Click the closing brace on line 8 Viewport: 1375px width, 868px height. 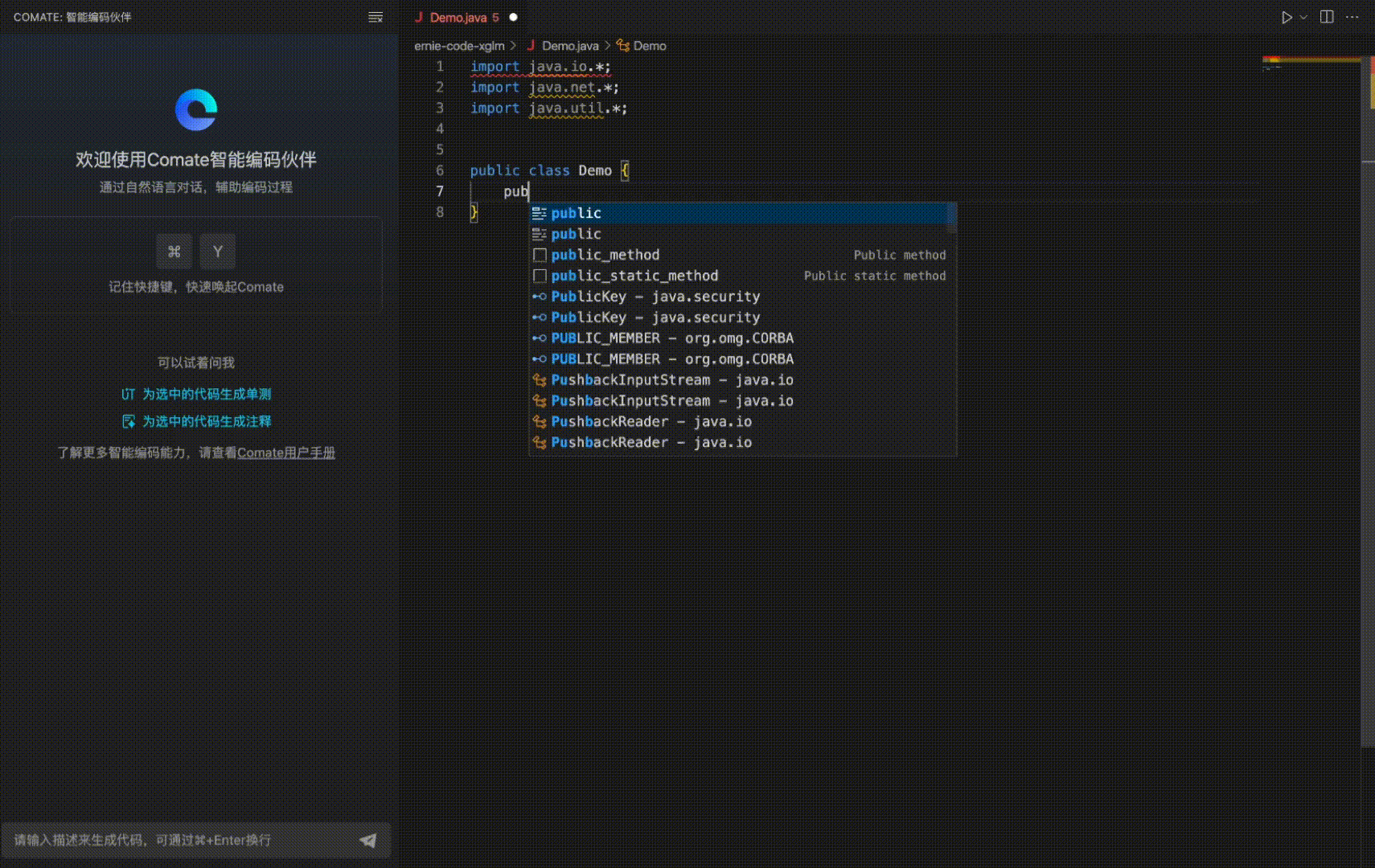click(474, 212)
